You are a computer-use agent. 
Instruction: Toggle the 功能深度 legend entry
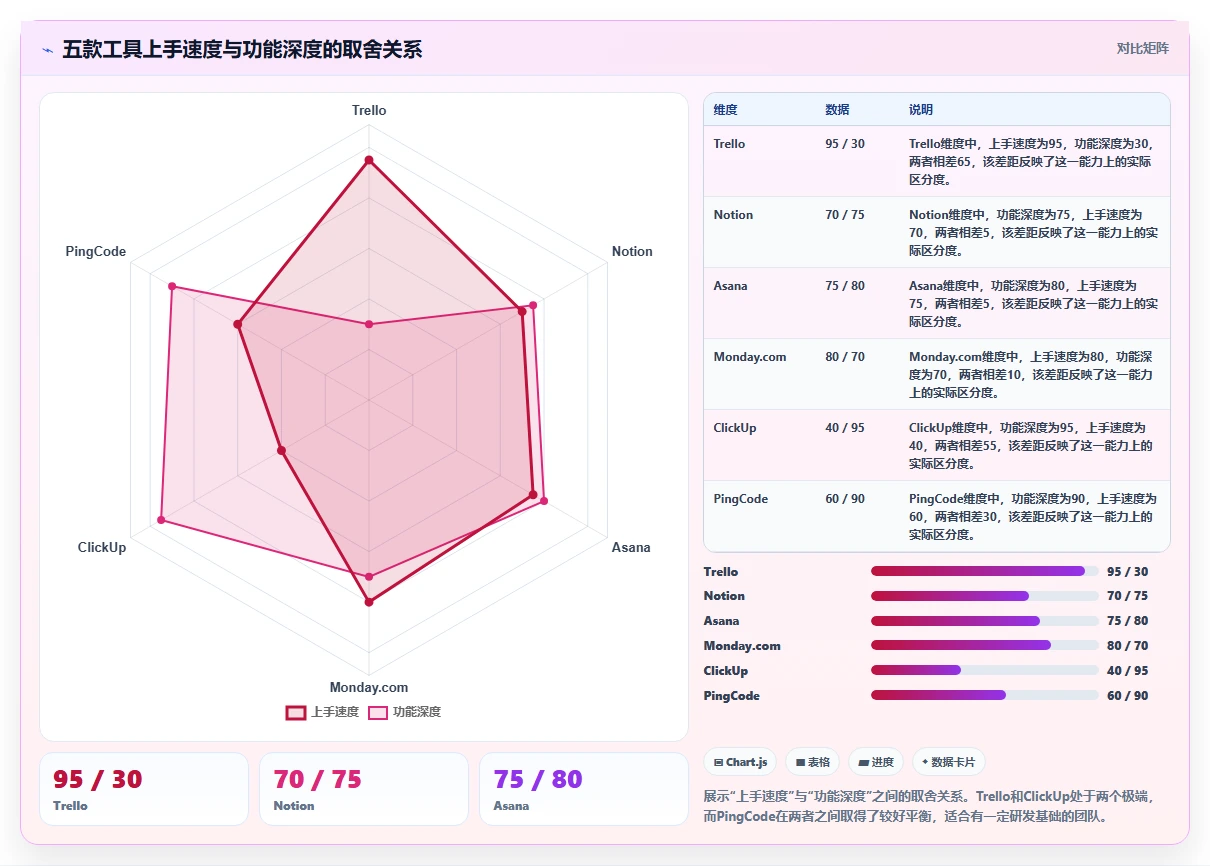(404, 712)
